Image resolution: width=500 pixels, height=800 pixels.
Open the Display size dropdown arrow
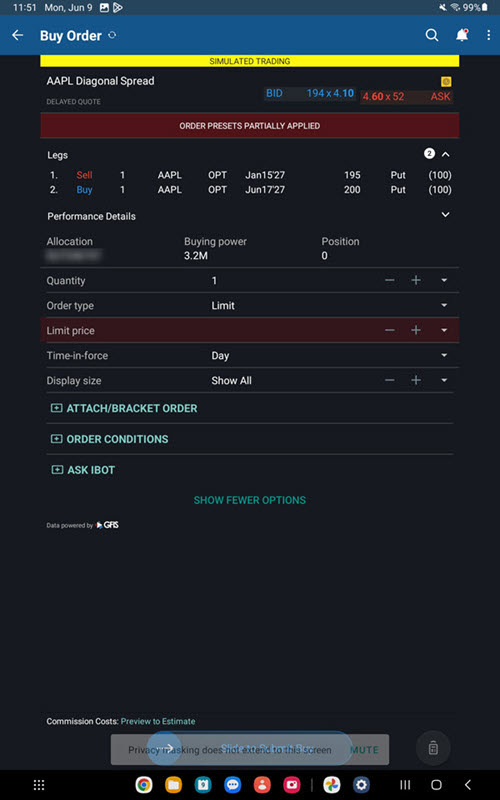pos(444,381)
